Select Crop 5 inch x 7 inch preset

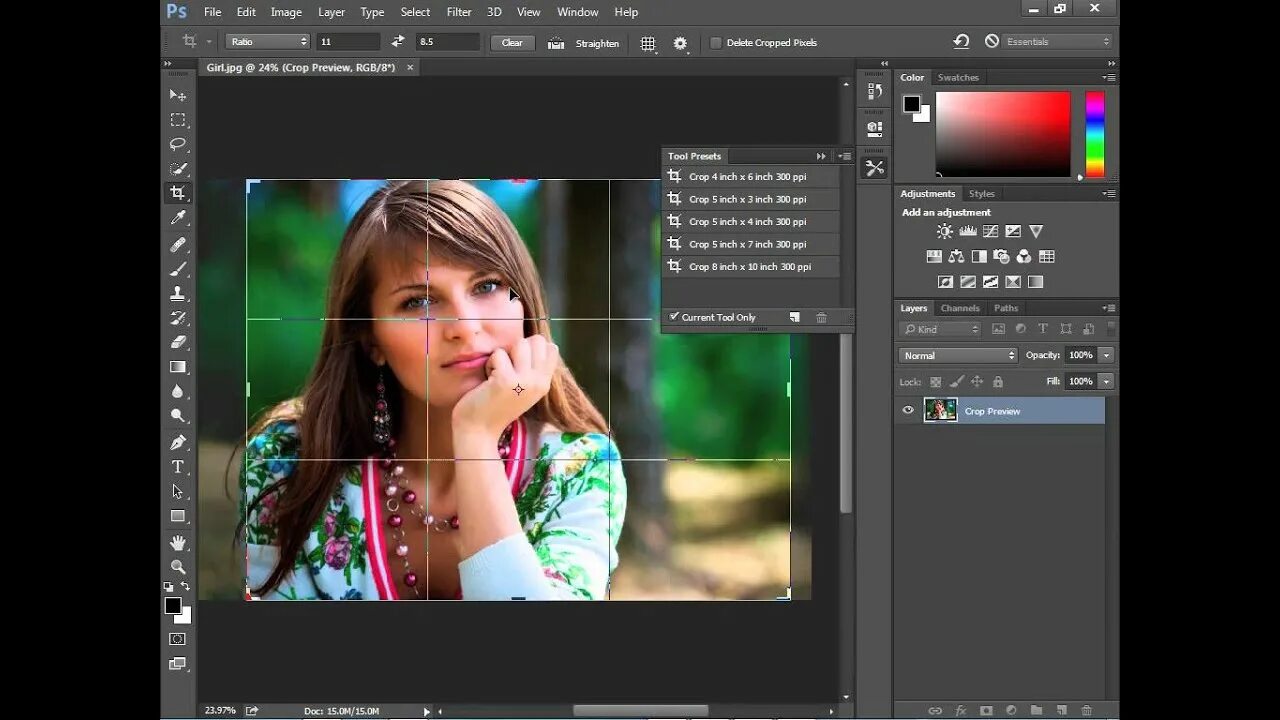tap(750, 244)
